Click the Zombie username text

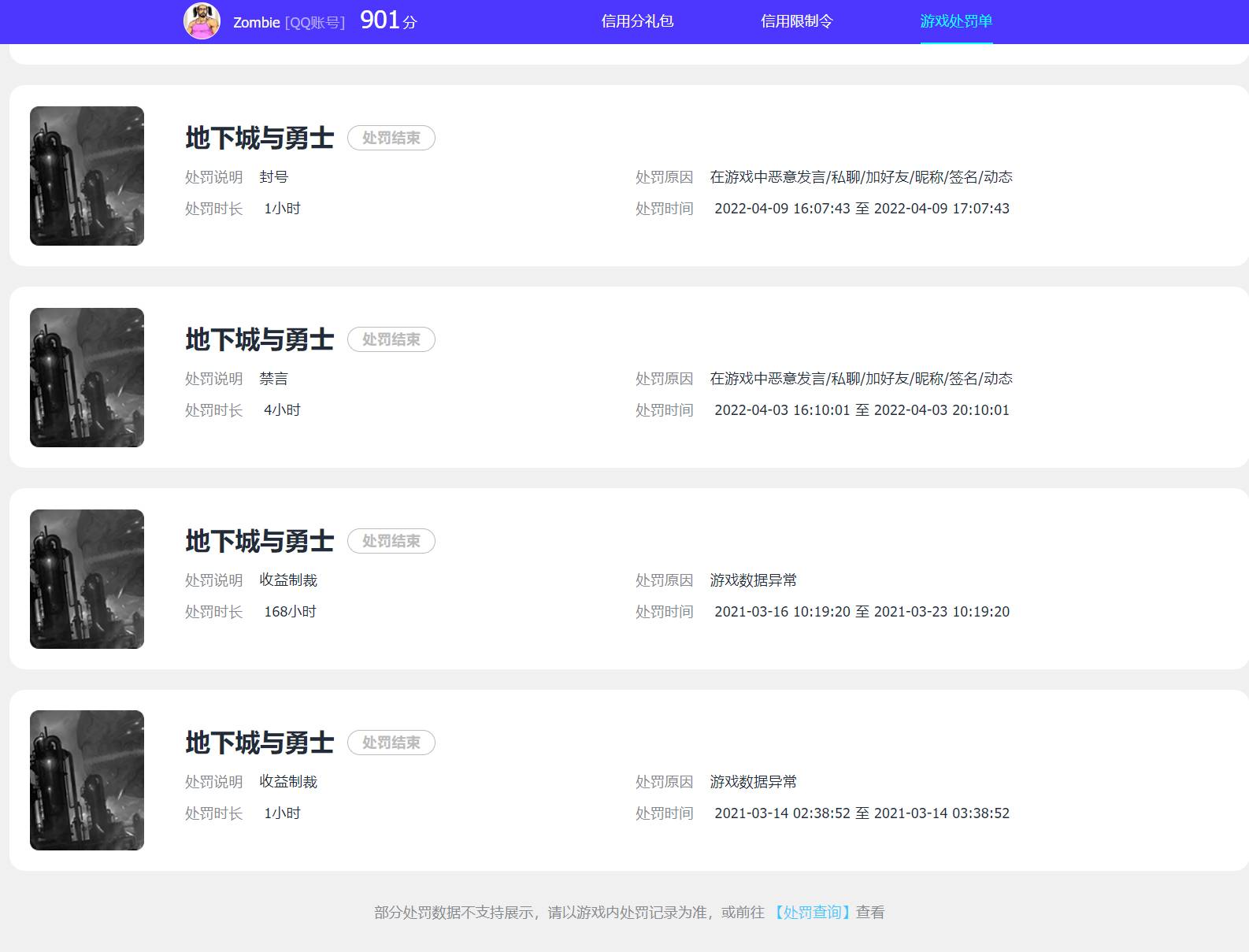[x=256, y=22]
